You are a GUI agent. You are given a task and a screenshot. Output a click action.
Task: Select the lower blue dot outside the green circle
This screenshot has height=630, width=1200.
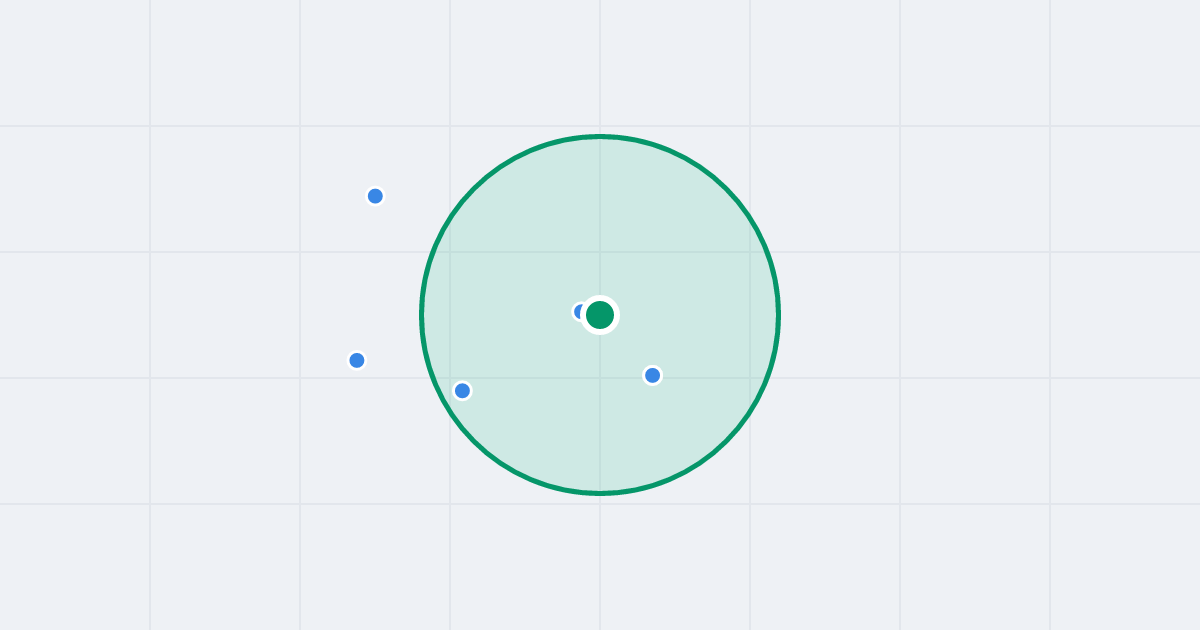pos(357,360)
